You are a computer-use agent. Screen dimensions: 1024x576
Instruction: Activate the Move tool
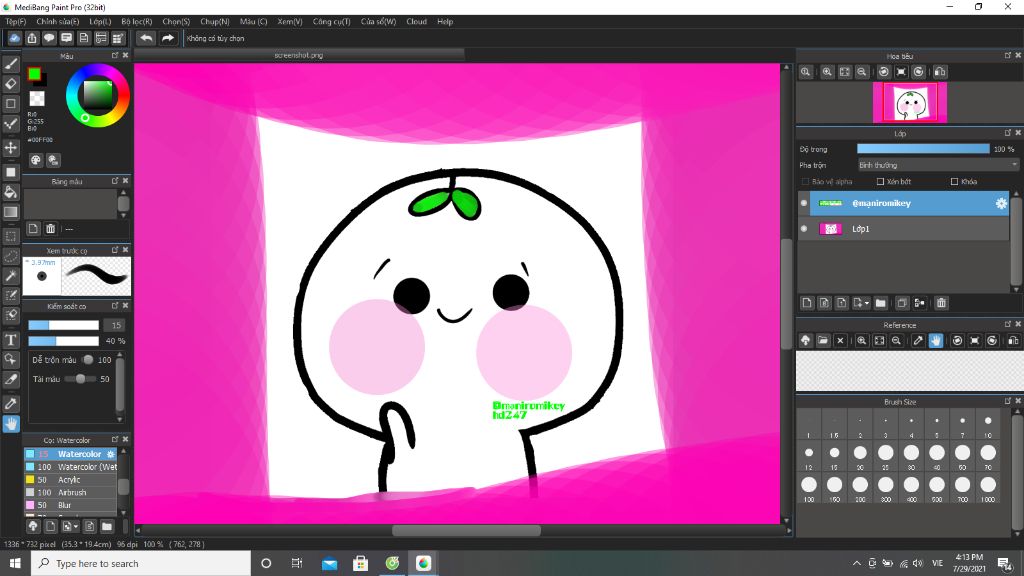point(11,148)
